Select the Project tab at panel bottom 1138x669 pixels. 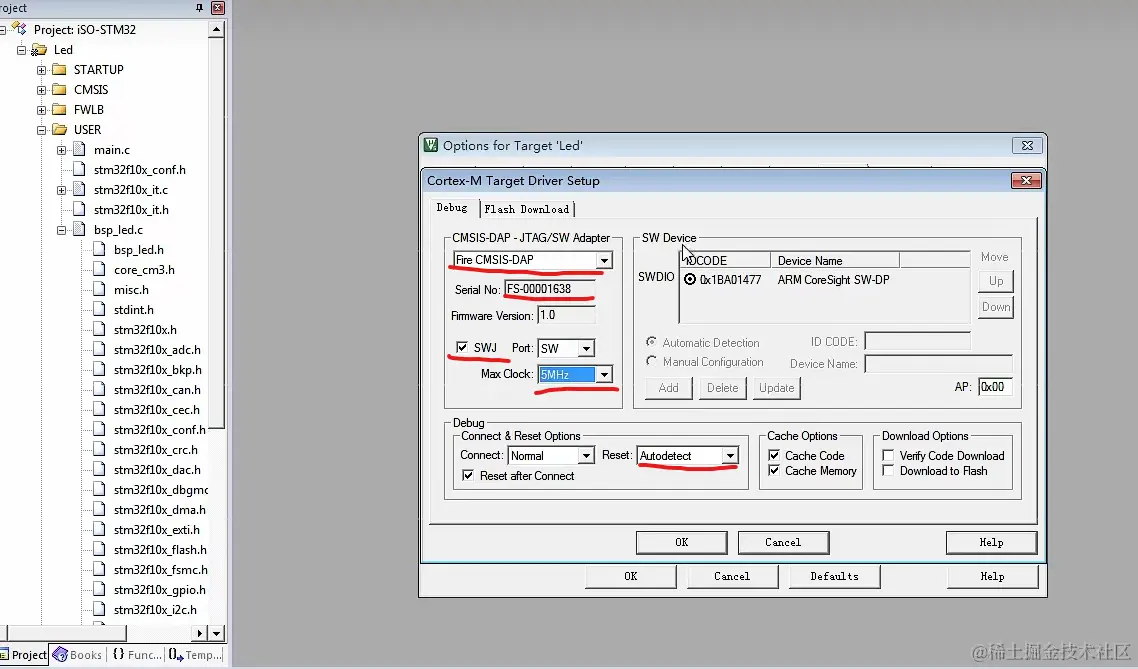pyautogui.click(x=24, y=654)
